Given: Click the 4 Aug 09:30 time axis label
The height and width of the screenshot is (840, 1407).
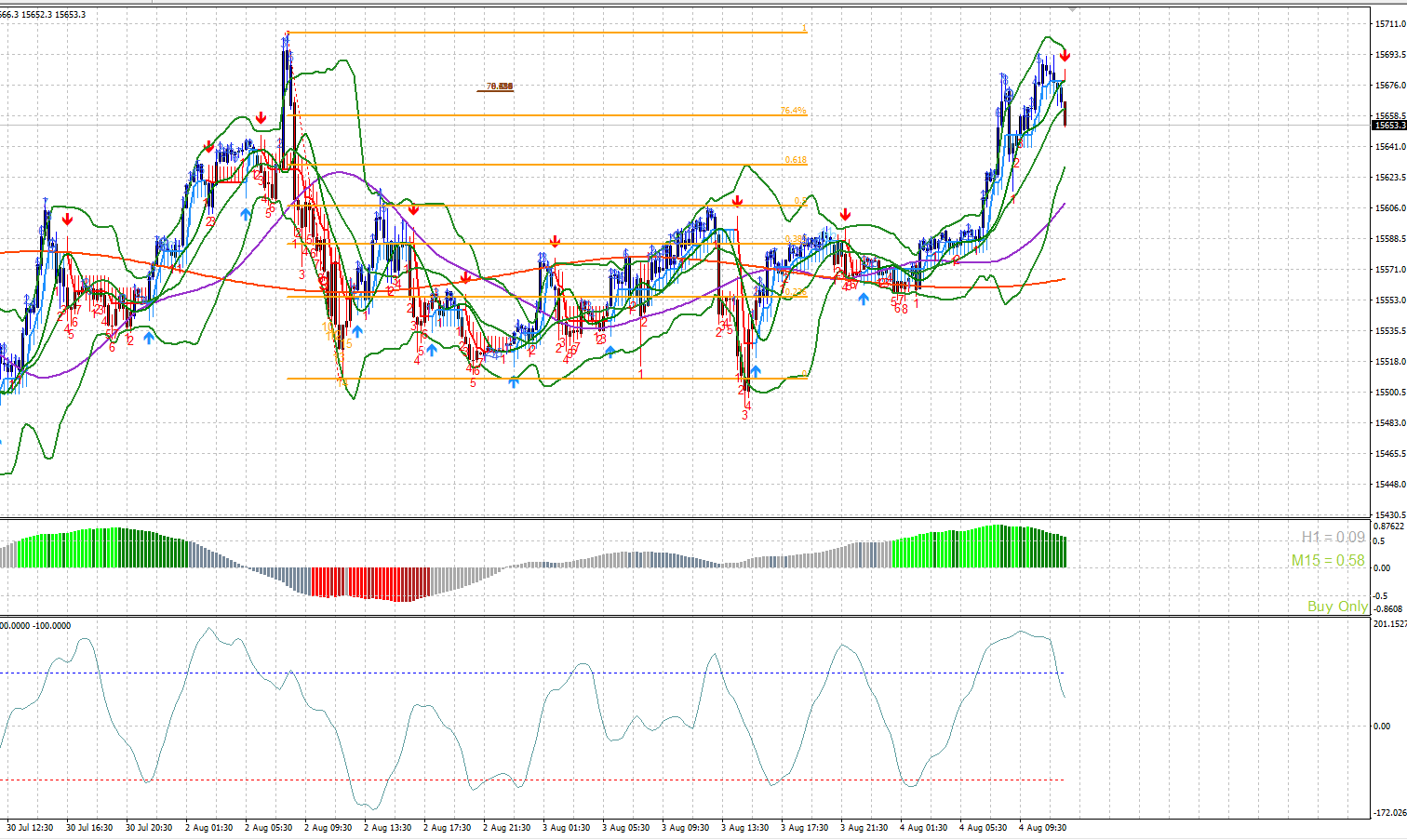Looking at the screenshot, I should click(1042, 825).
